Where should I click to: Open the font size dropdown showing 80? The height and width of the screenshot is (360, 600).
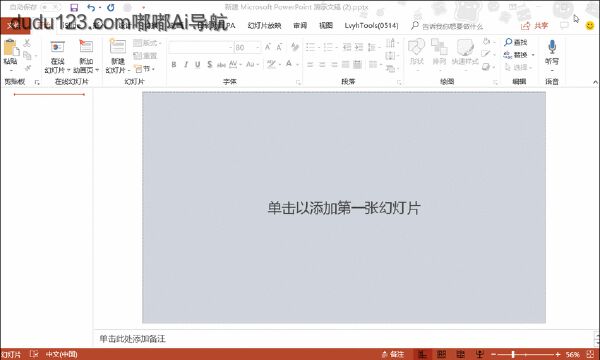tap(258, 47)
